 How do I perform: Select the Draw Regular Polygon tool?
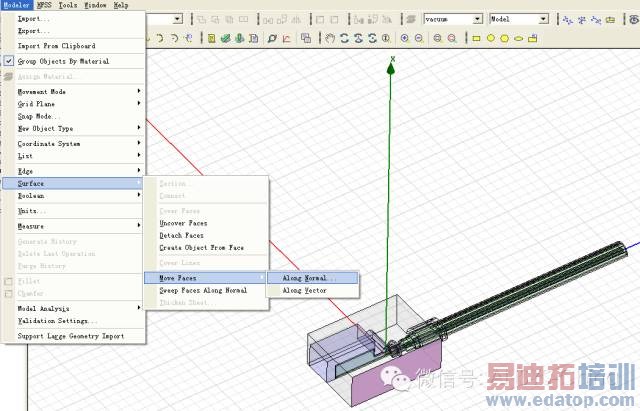coord(504,38)
